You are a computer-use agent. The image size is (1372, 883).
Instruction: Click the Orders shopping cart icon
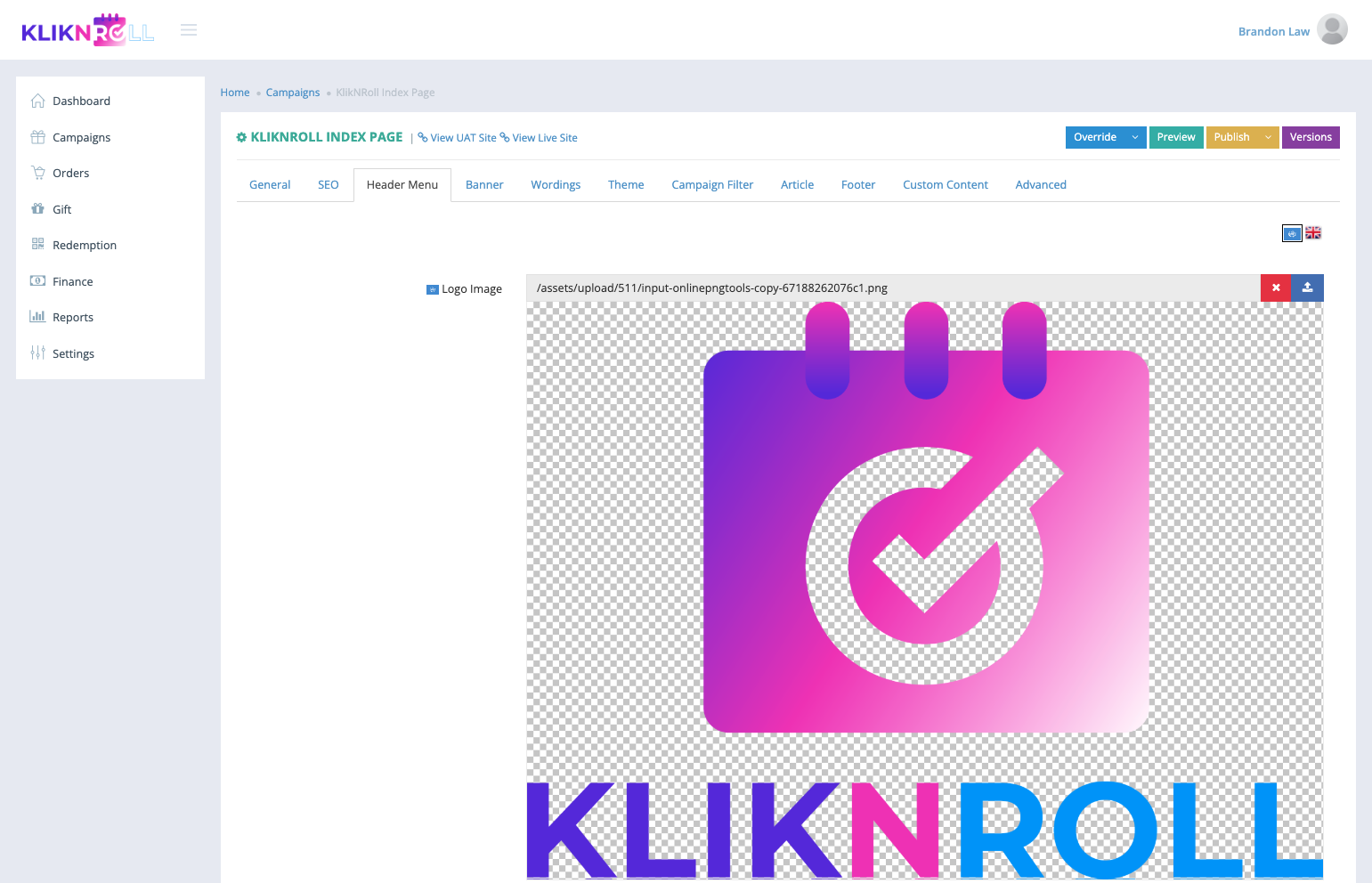(37, 173)
